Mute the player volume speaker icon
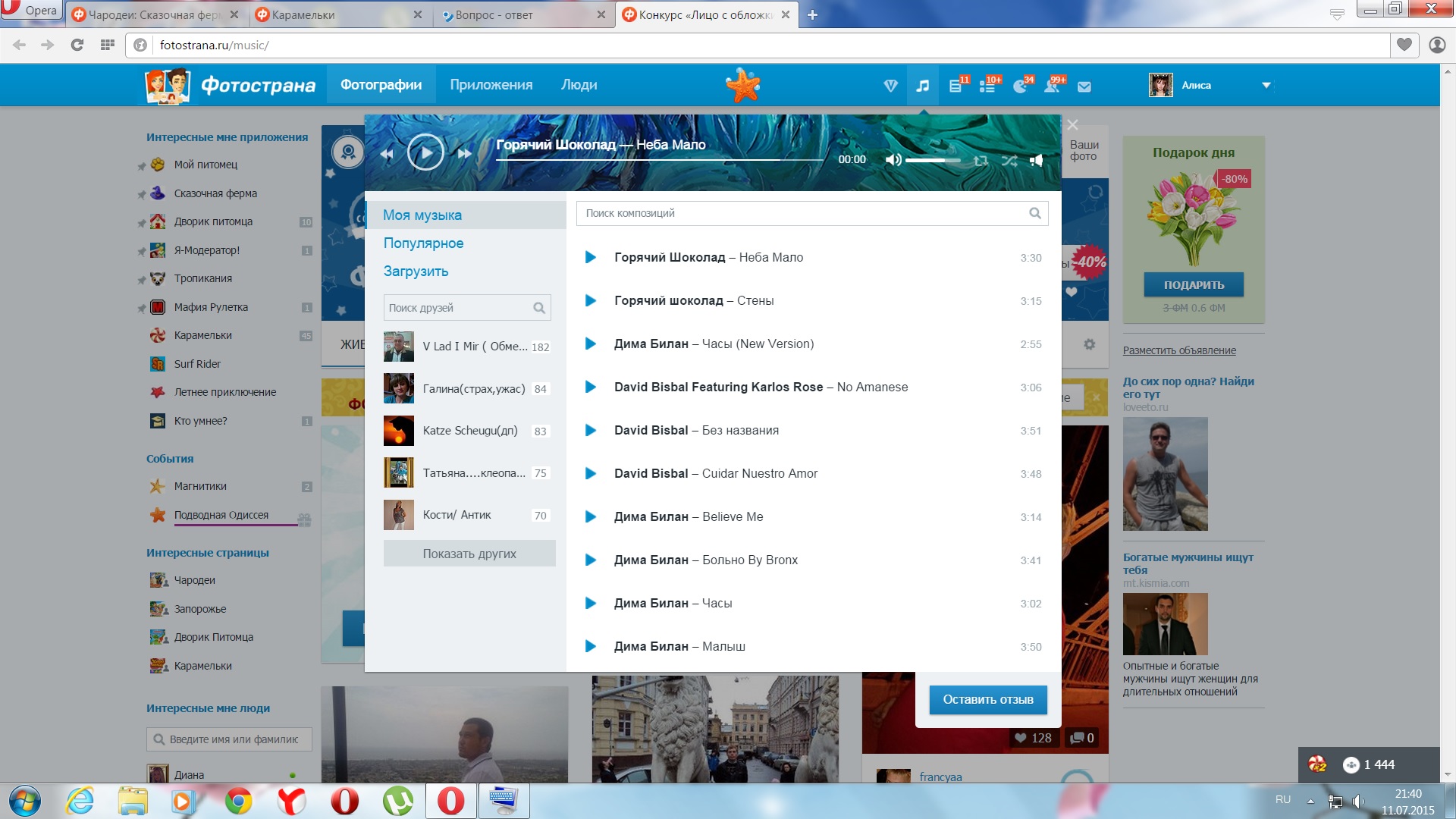 893,159
